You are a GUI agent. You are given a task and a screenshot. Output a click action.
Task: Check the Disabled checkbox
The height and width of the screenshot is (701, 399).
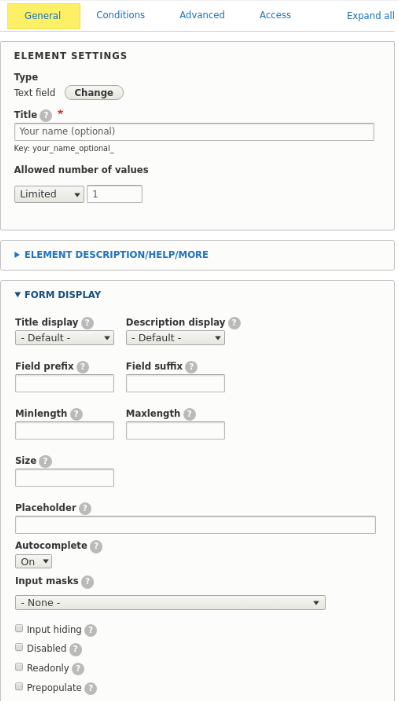point(19,647)
